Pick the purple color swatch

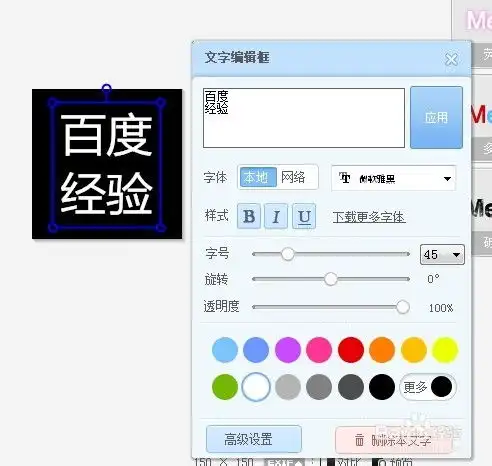pyautogui.click(x=288, y=350)
